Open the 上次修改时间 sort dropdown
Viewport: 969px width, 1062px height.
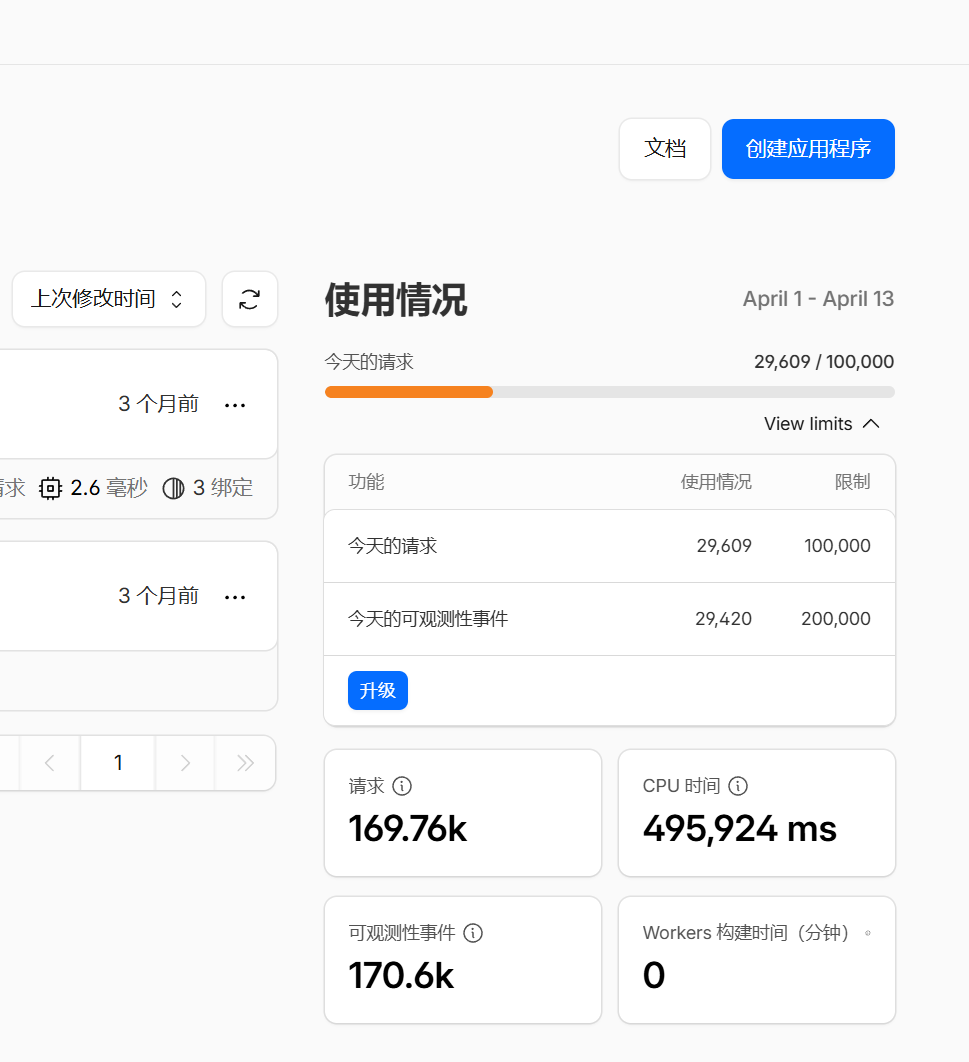(109, 299)
